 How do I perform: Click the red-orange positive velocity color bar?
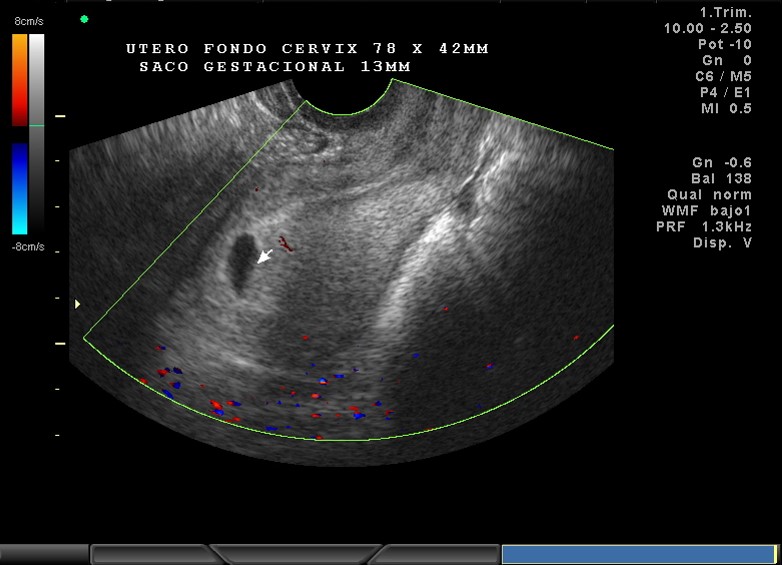pos(20,79)
